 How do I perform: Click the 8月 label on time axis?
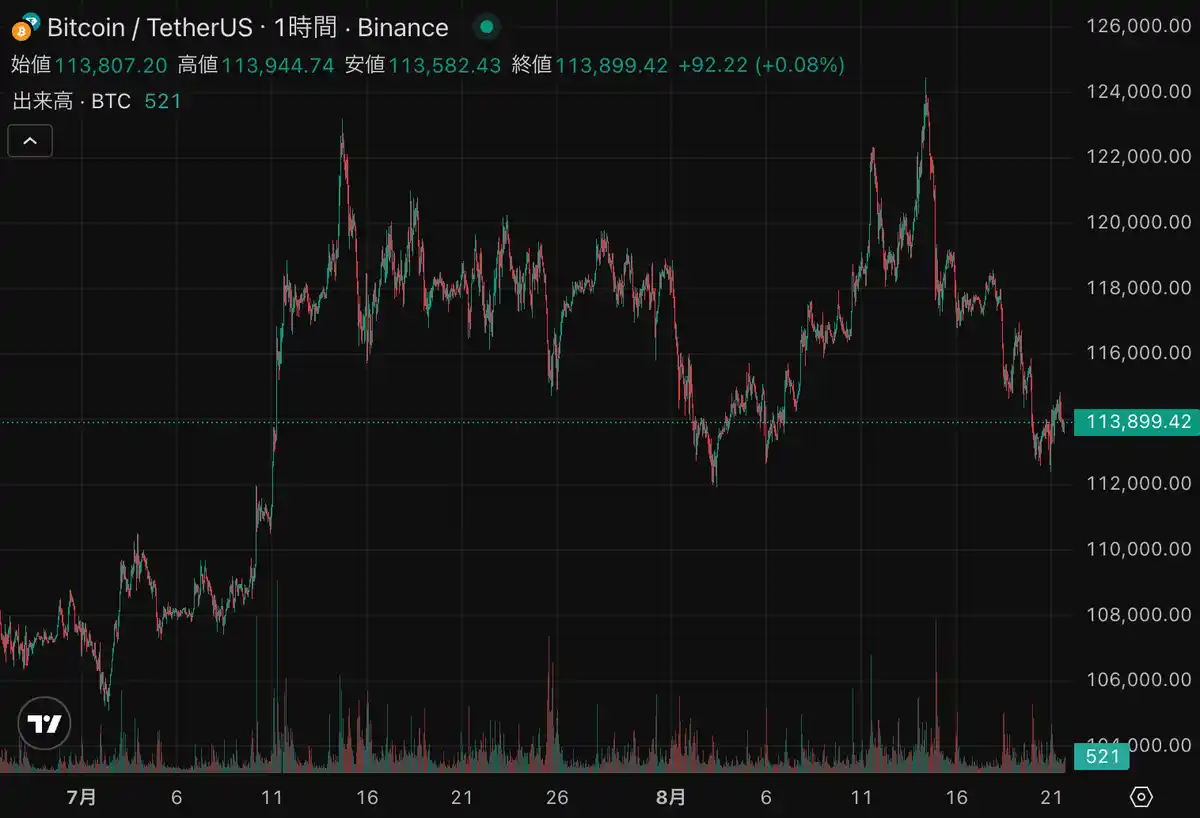(x=671, y=797)
